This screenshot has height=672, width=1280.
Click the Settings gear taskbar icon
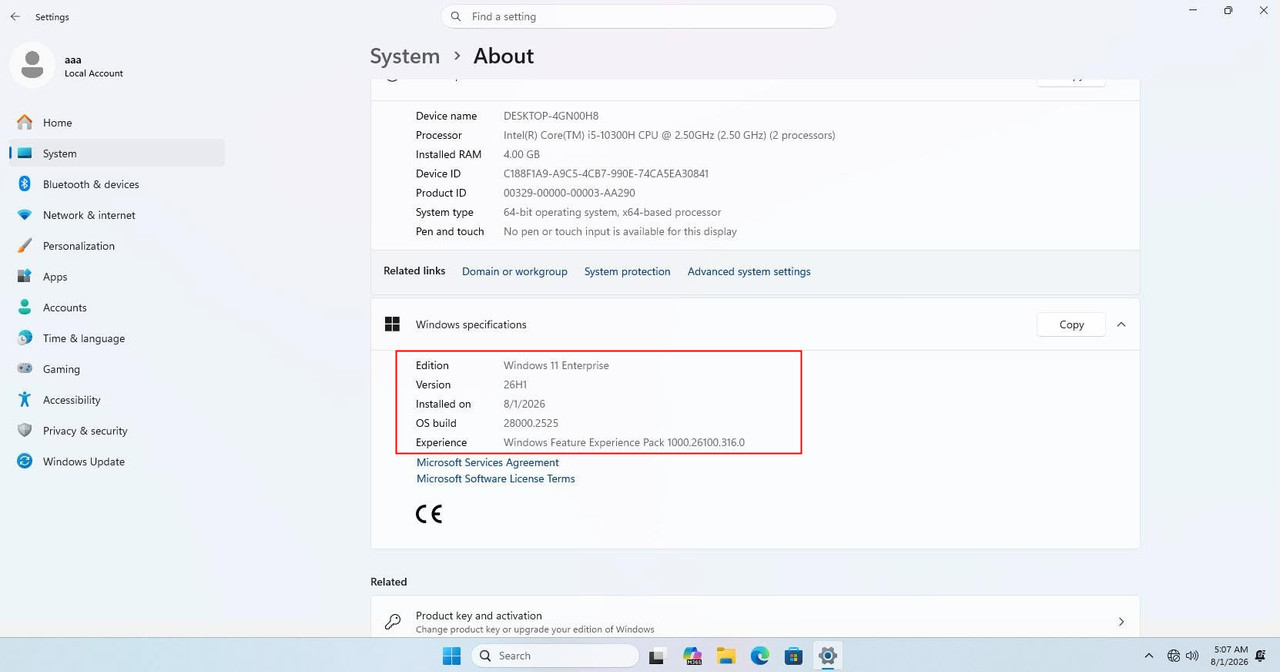[x=827, y=656]
